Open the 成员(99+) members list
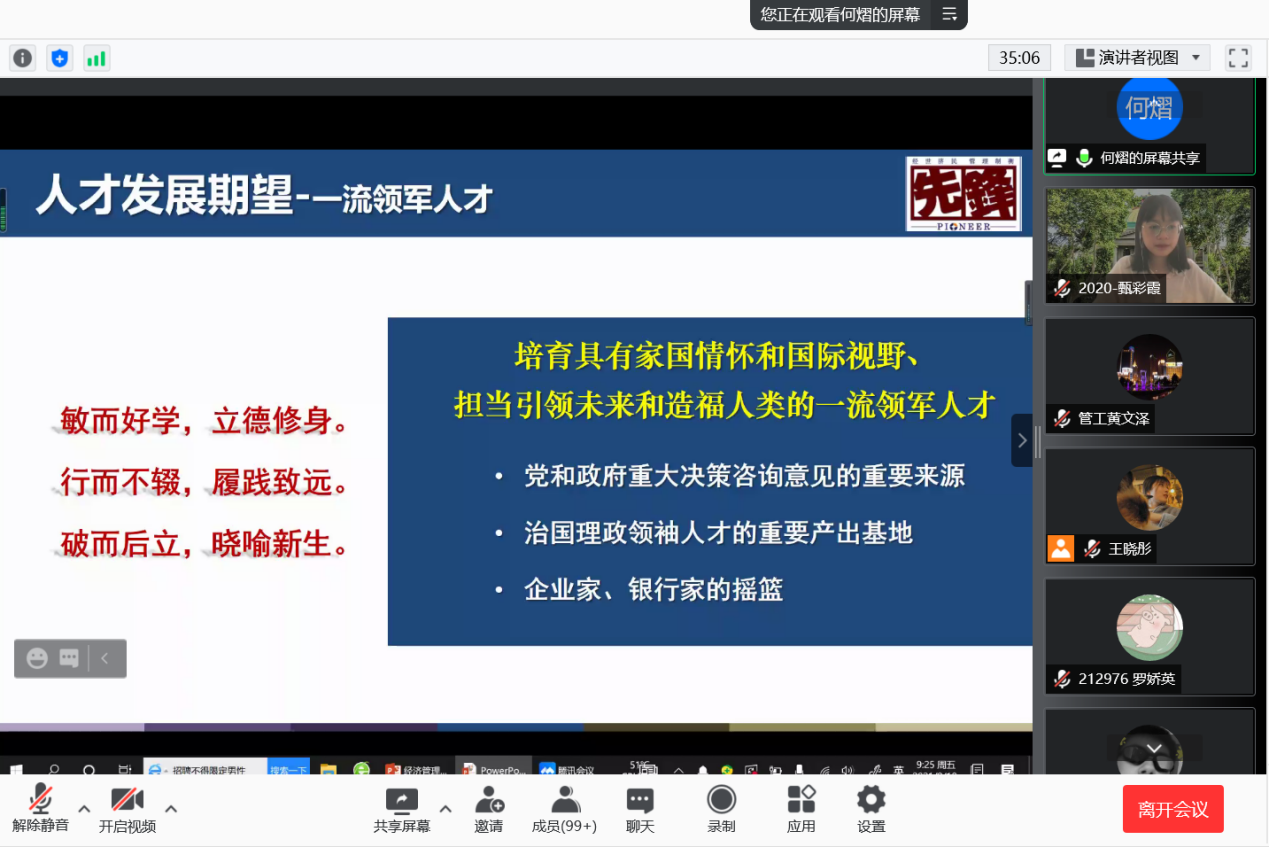This screenshot has height=847, width=1269. (564, 808)
